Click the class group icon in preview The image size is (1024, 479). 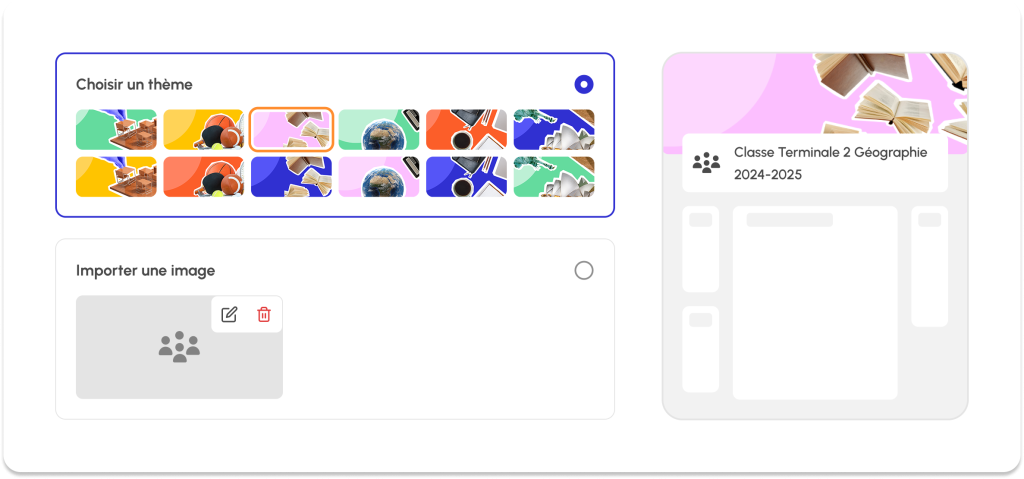click(707, 163)
